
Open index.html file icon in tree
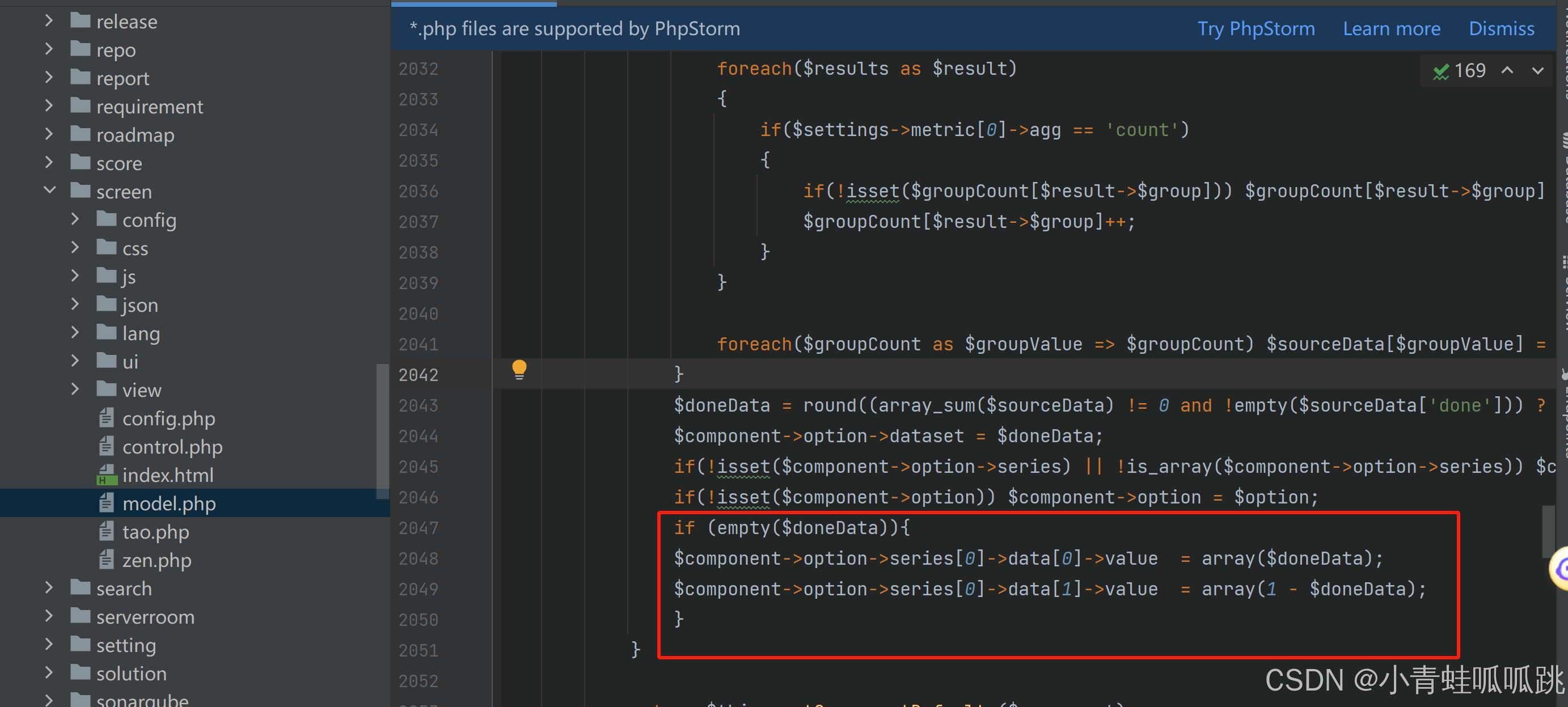click(107, 475)
